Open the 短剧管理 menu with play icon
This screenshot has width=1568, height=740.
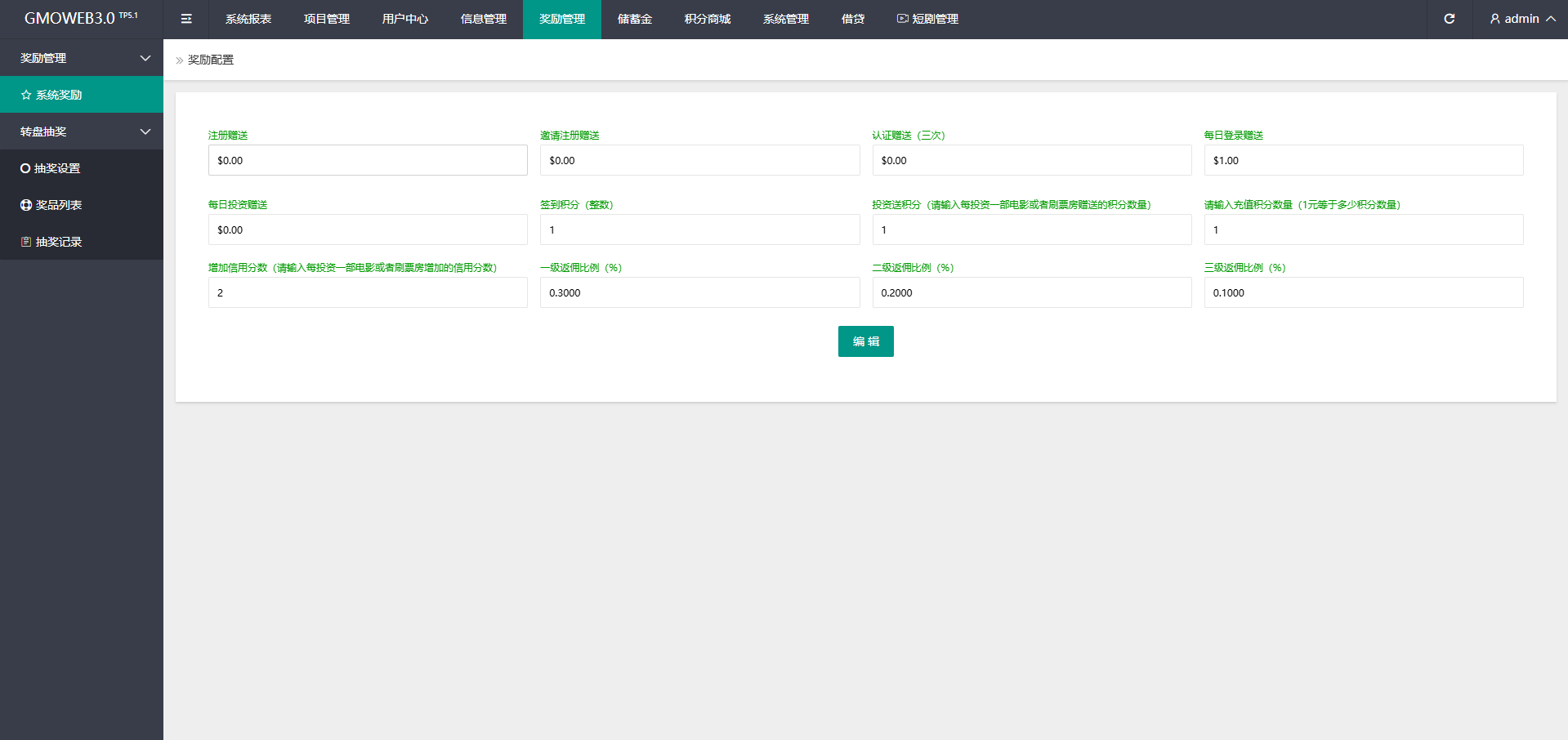coord(927,19)
